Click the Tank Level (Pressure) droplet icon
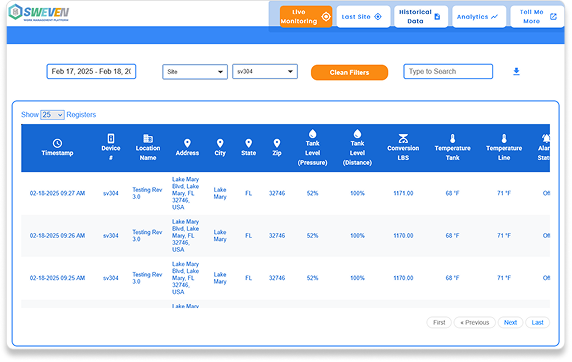Viewport: 572px width, 362px height. (312, 134)
